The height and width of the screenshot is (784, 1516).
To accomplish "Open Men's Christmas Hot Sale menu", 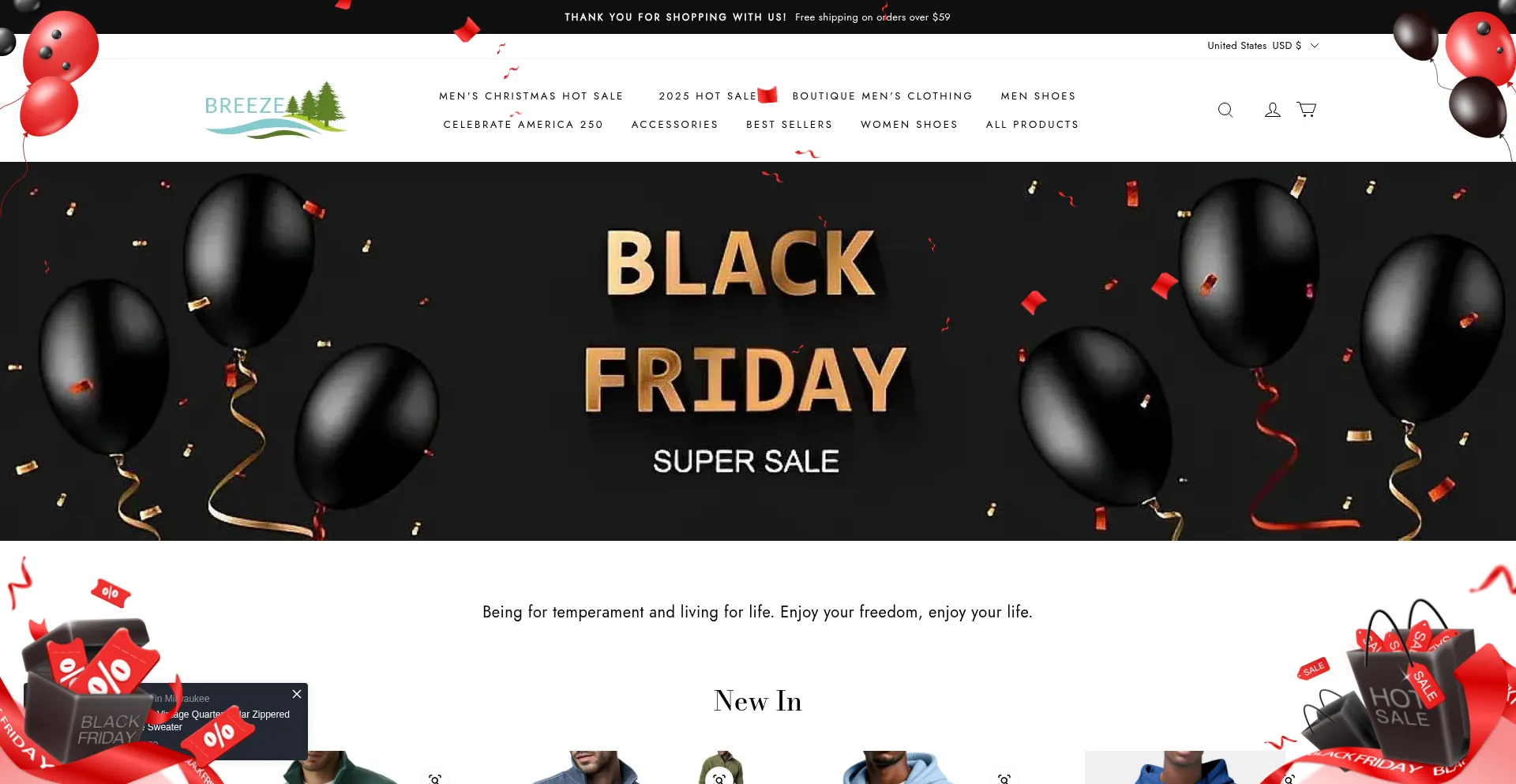I will (x=531, y=96).
